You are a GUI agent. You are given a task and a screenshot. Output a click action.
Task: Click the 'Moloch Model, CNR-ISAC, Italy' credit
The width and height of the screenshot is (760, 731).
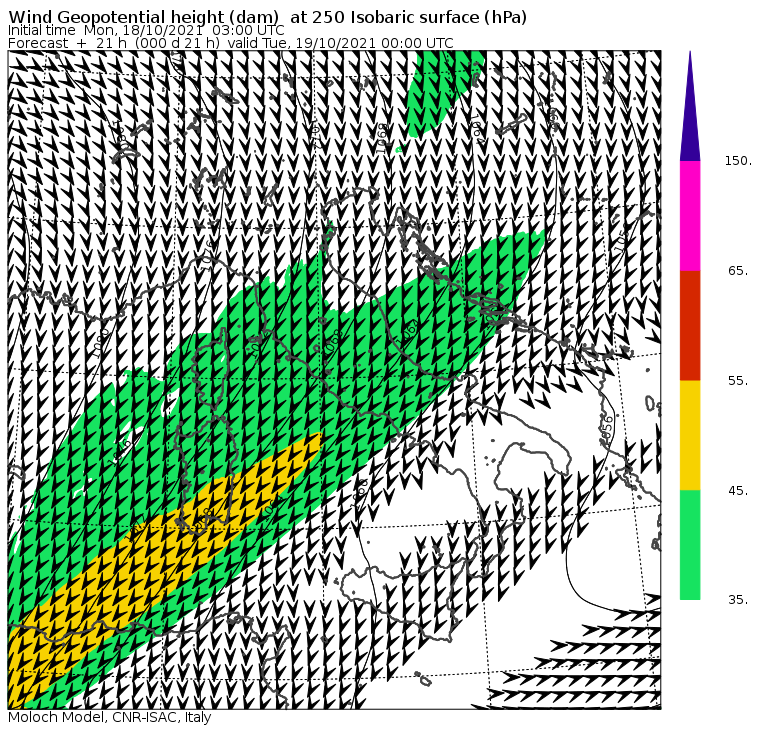(110, 717)
